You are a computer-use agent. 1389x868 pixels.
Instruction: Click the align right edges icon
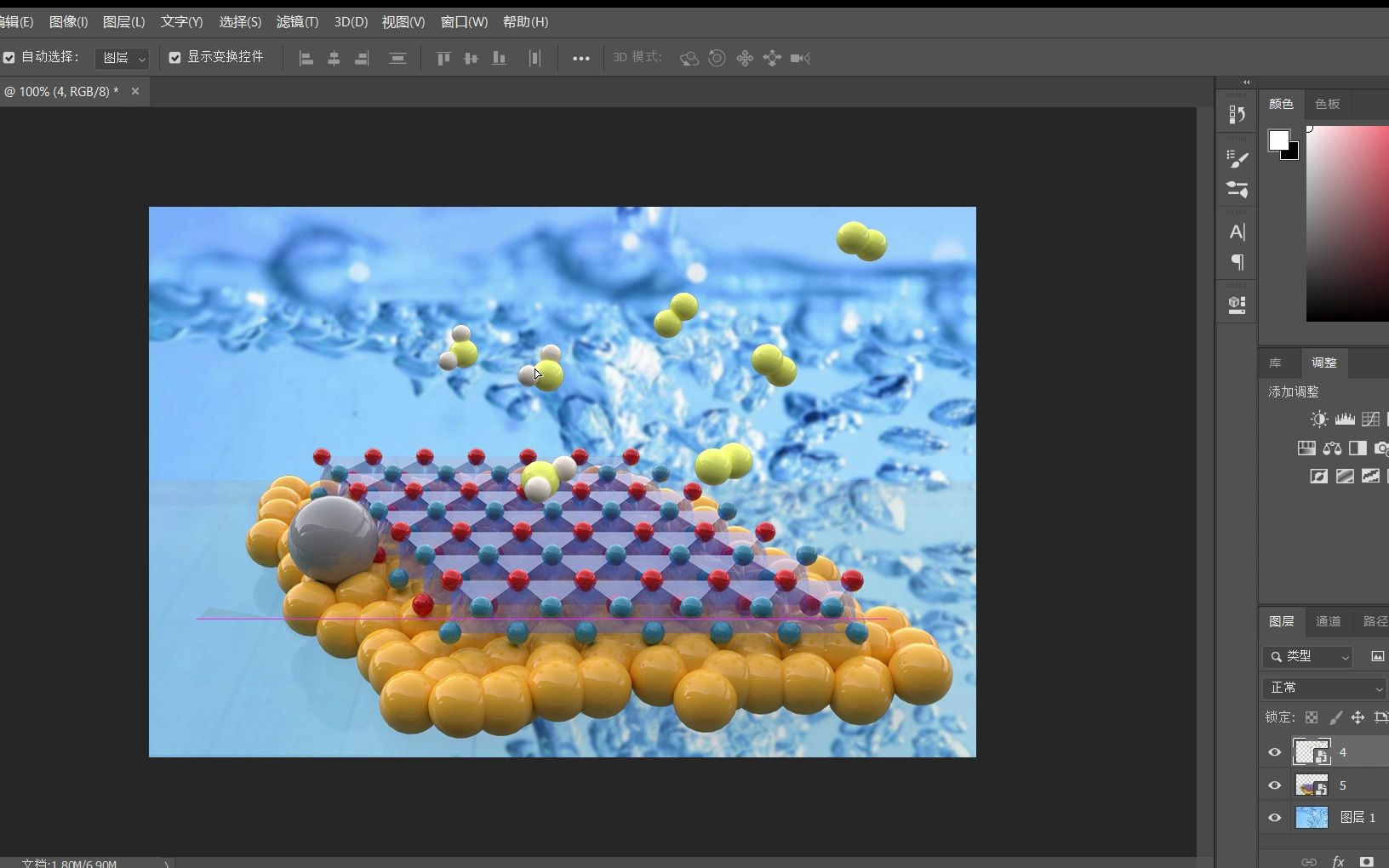(362, 59)
